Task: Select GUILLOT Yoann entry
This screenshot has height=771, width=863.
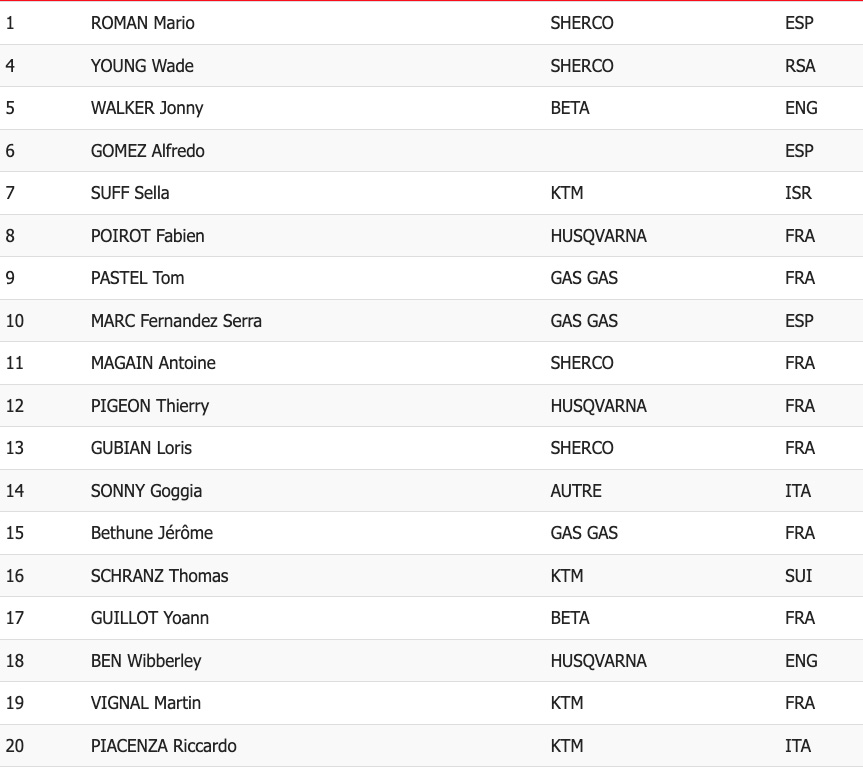Action: click(432, 618)
